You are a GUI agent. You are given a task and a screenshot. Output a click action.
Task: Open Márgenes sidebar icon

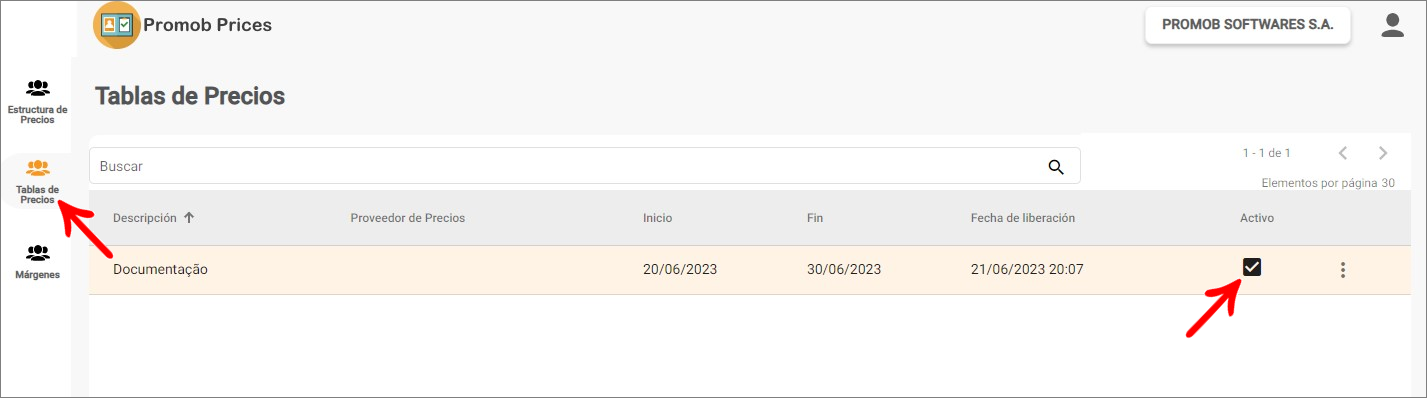[38, 253]
